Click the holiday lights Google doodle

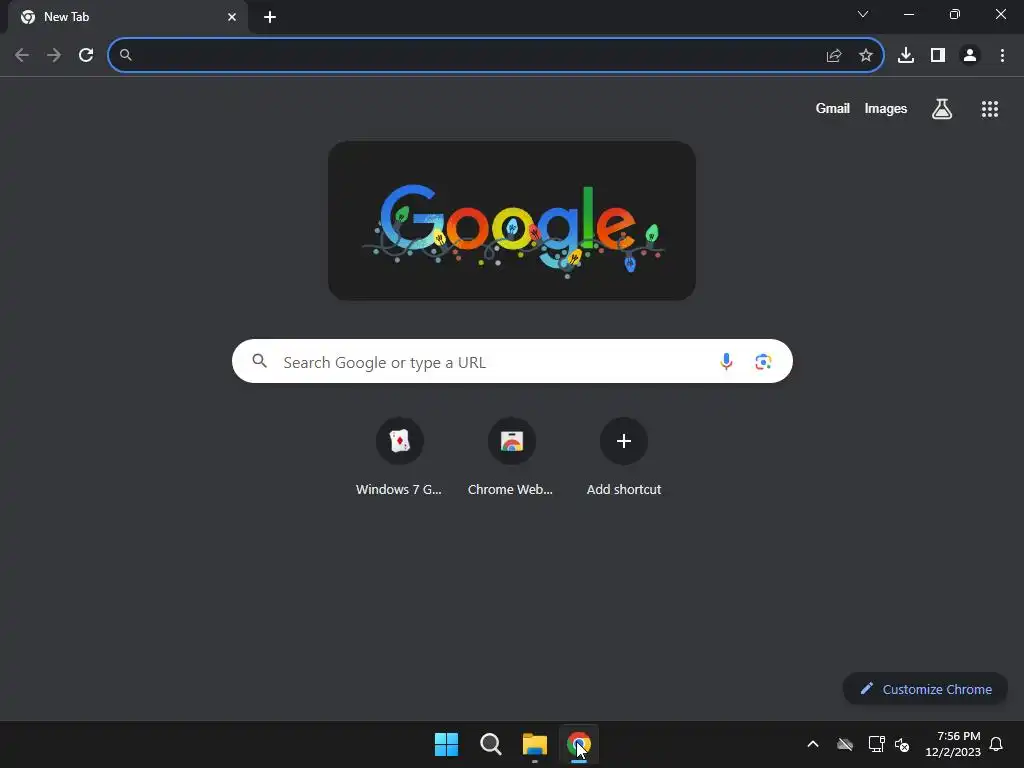[x=511, y=221]
